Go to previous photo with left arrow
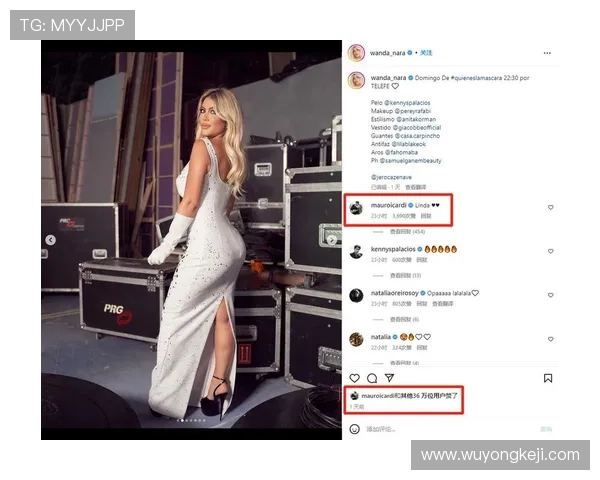Screen dimensions: 600x480 pos(51,240)
